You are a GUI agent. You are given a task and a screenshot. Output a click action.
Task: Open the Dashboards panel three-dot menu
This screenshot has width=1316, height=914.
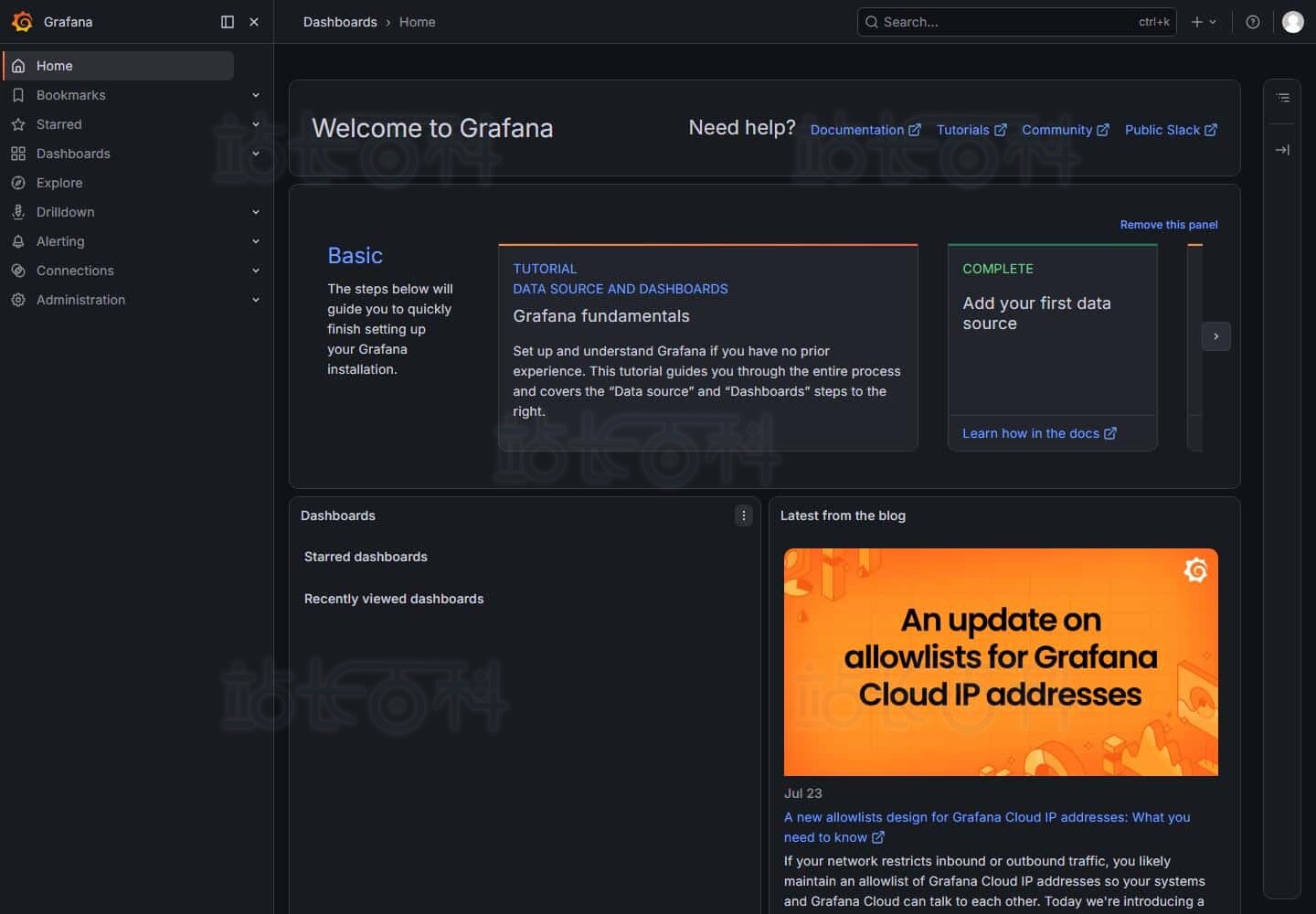coord(744,515)
